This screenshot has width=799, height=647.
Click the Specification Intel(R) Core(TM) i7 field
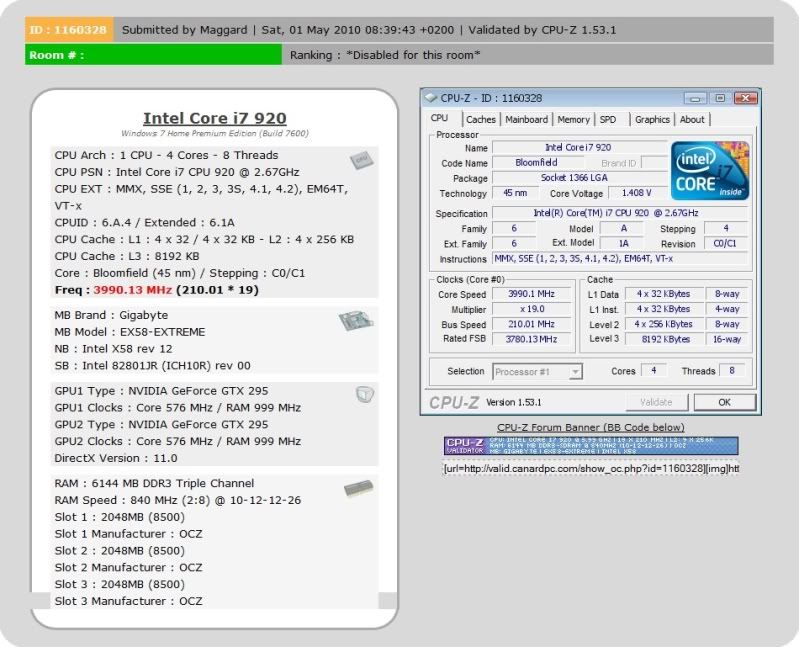[620, 213]
